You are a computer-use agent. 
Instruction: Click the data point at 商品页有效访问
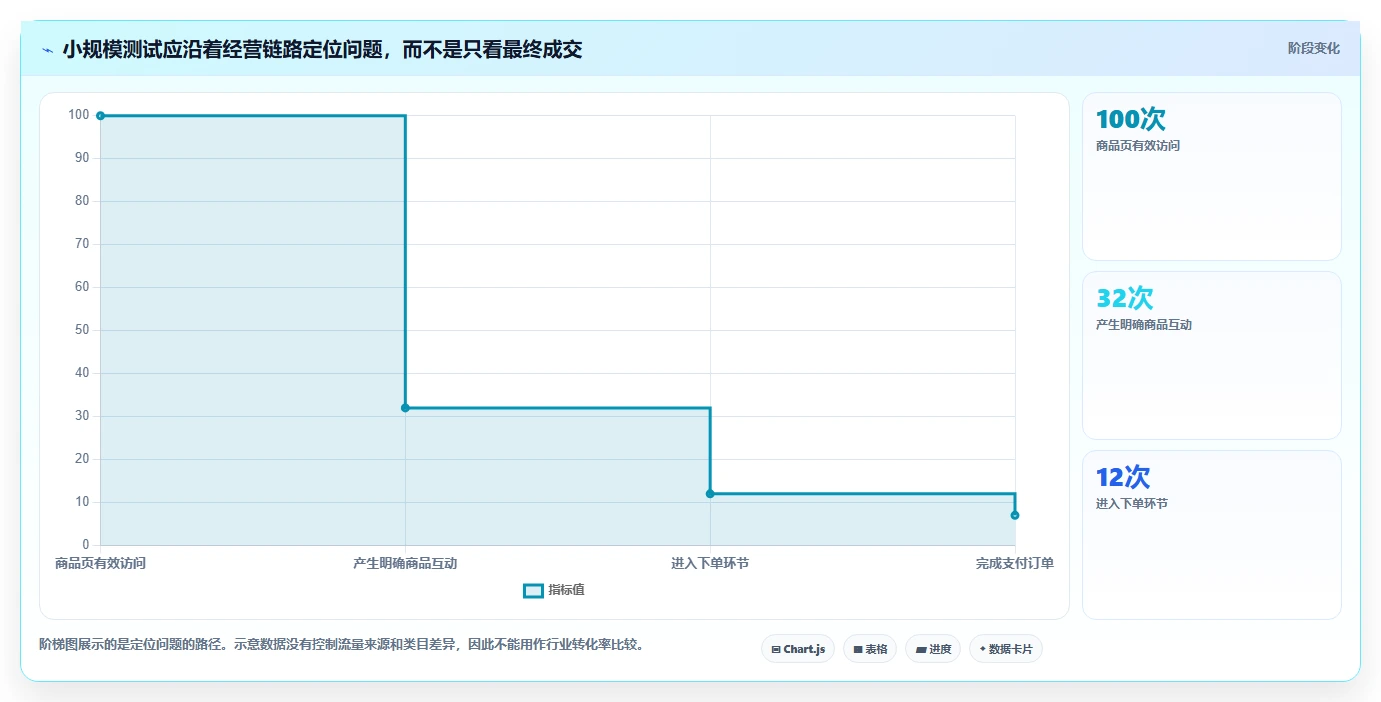pyautogui.click(x=100, y=116)
